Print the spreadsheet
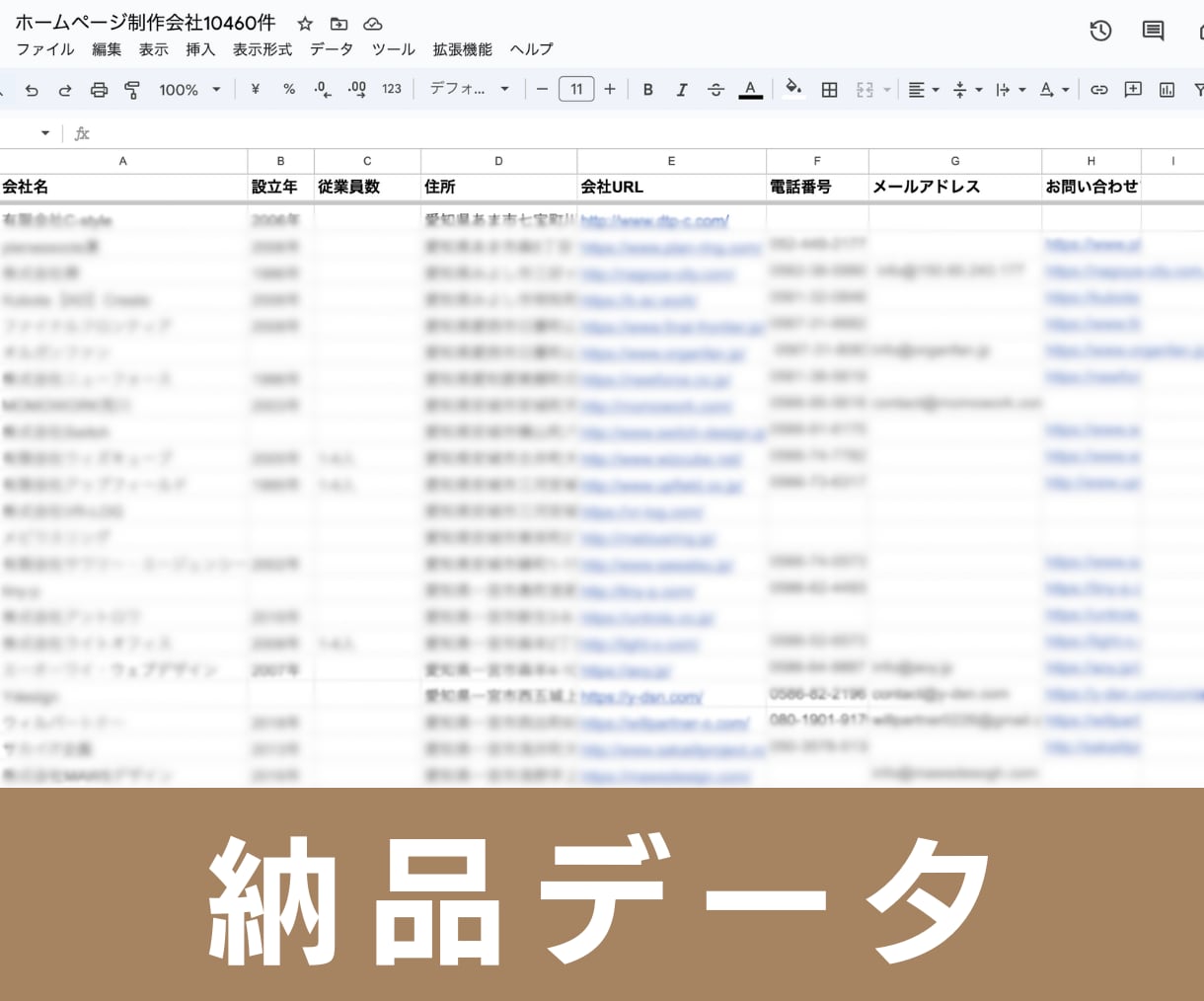Image resolution: width=1204 pixels, height=1001 pixels. 99,90
